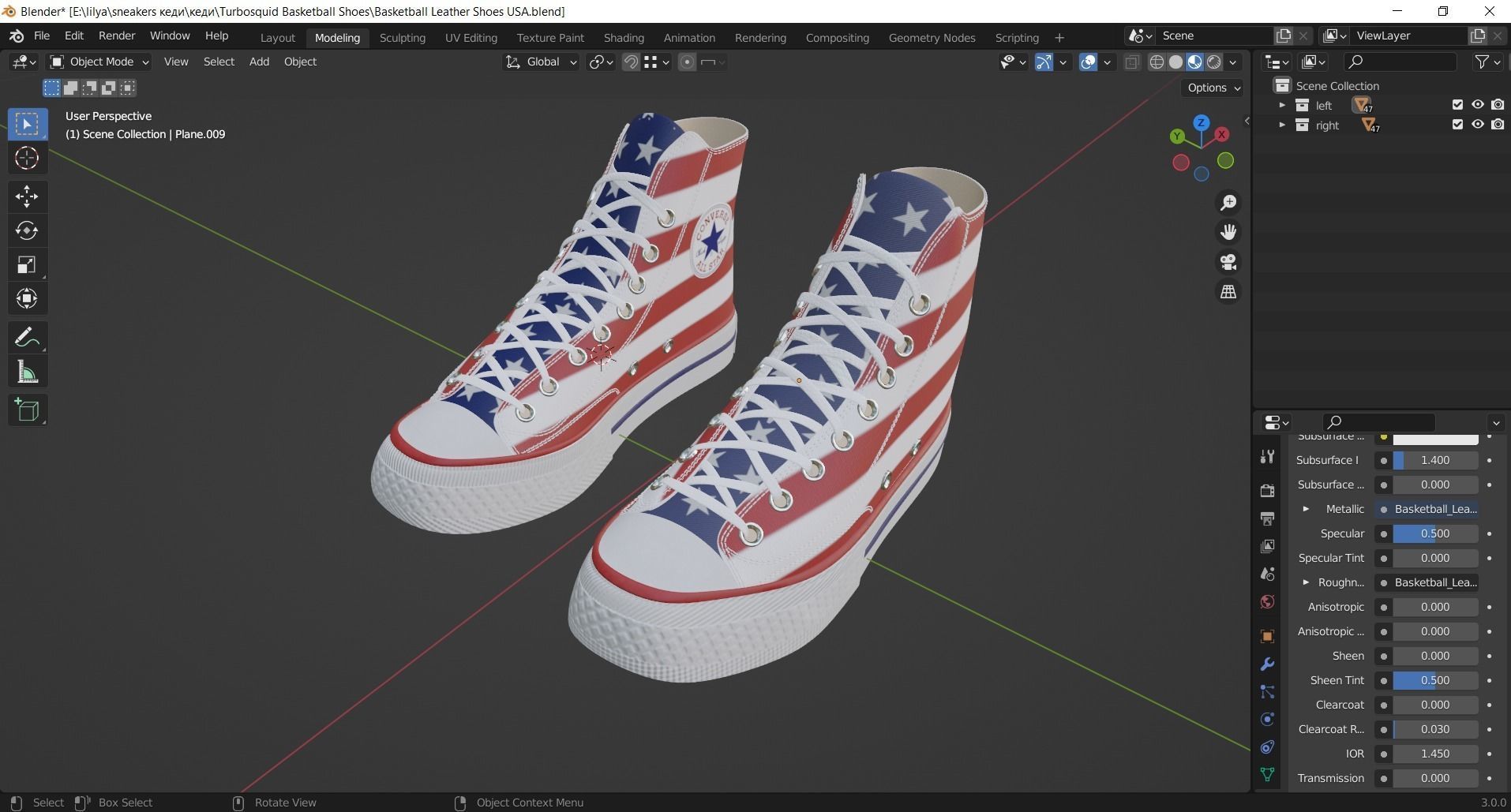
Task: Open the Object Data mesh tab
Action: pyautogui.click(x=1267, y=775)
